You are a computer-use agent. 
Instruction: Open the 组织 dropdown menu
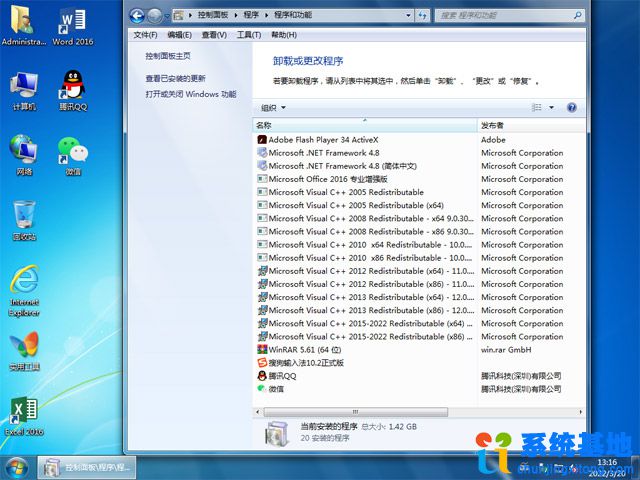pos(273,108)
